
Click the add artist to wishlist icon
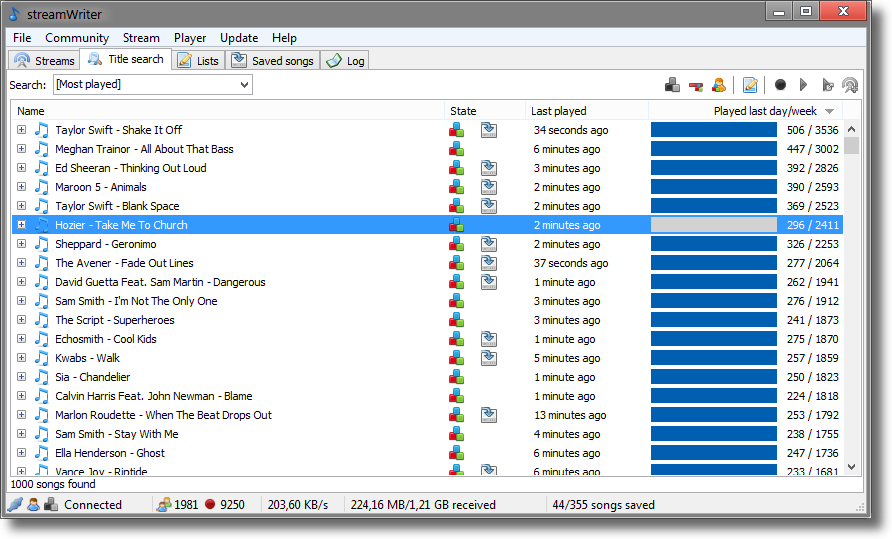click(718, 85)
